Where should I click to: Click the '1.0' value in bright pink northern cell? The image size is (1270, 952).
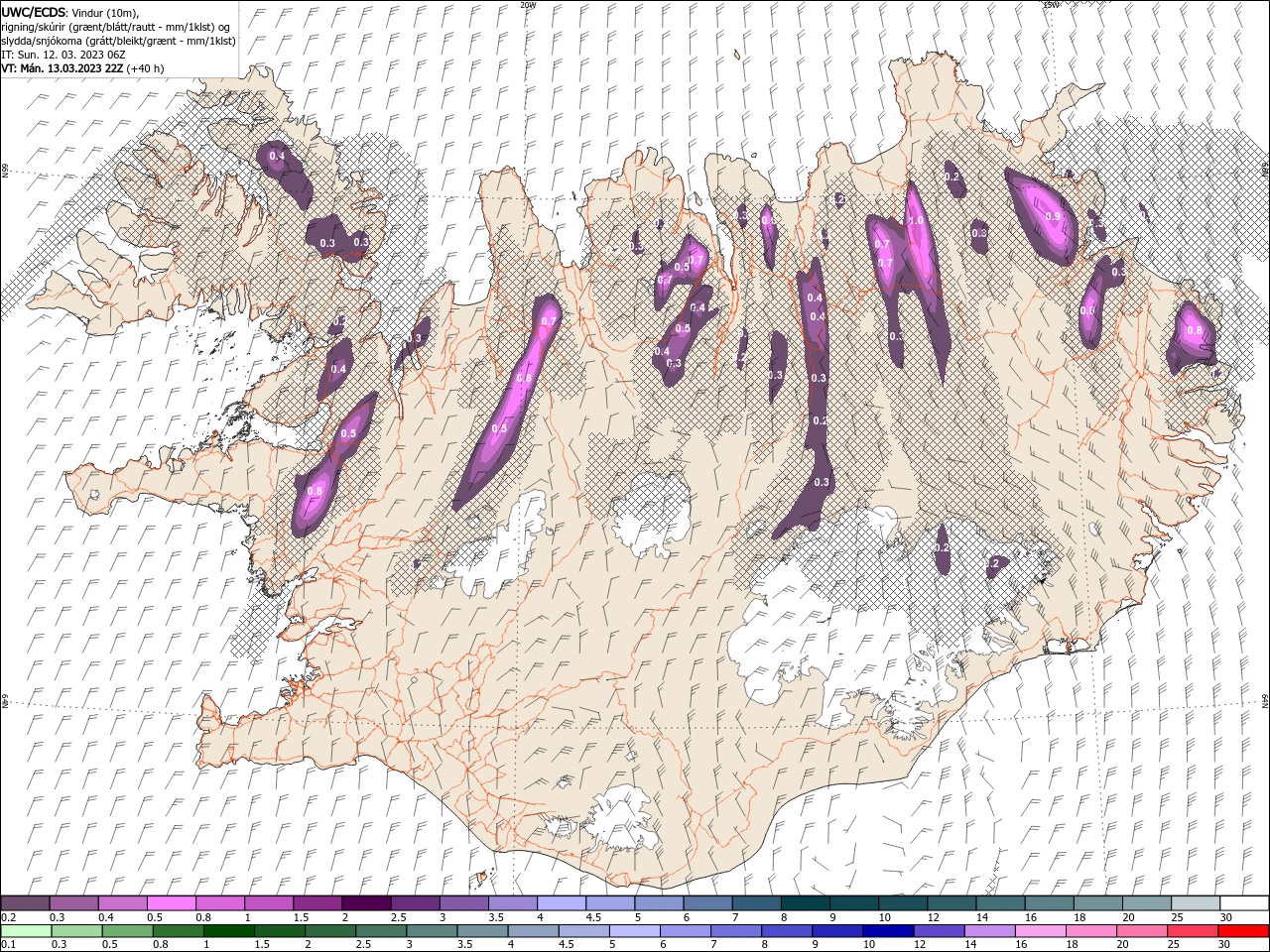[915, 221]
